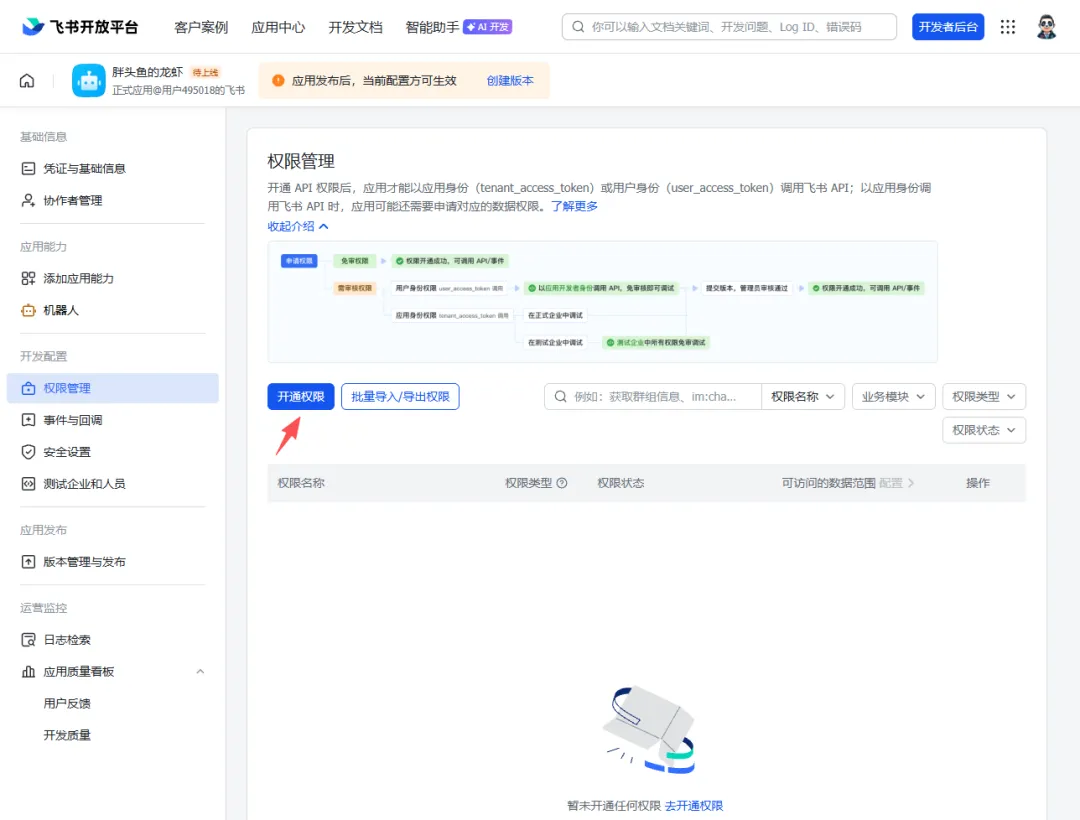The height and width of the screenshot is (820, 1080).
Task: Click the 安全设置 shield icon
Action: click(x=28, y=452)
